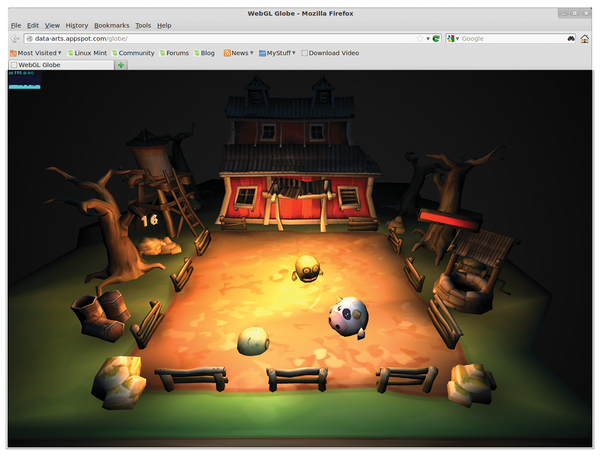Reload the page using the green refresh icon
Screen dimensions: 600x455
click(437, 38)
